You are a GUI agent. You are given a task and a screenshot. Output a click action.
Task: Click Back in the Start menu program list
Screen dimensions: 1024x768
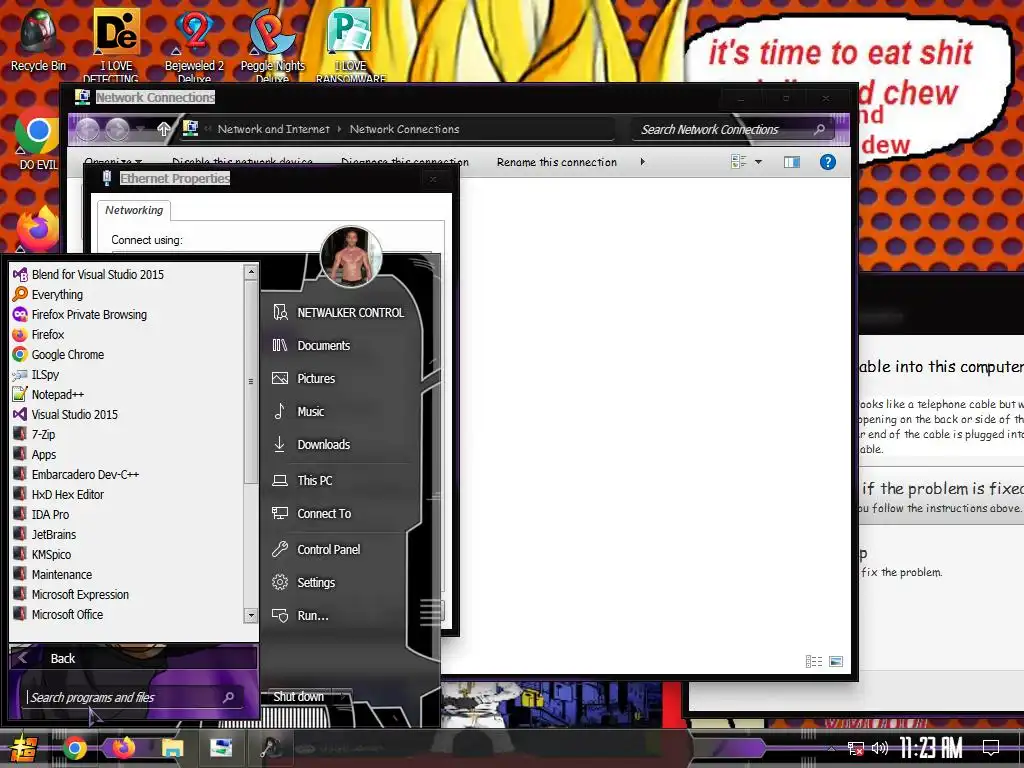point(133,658)
